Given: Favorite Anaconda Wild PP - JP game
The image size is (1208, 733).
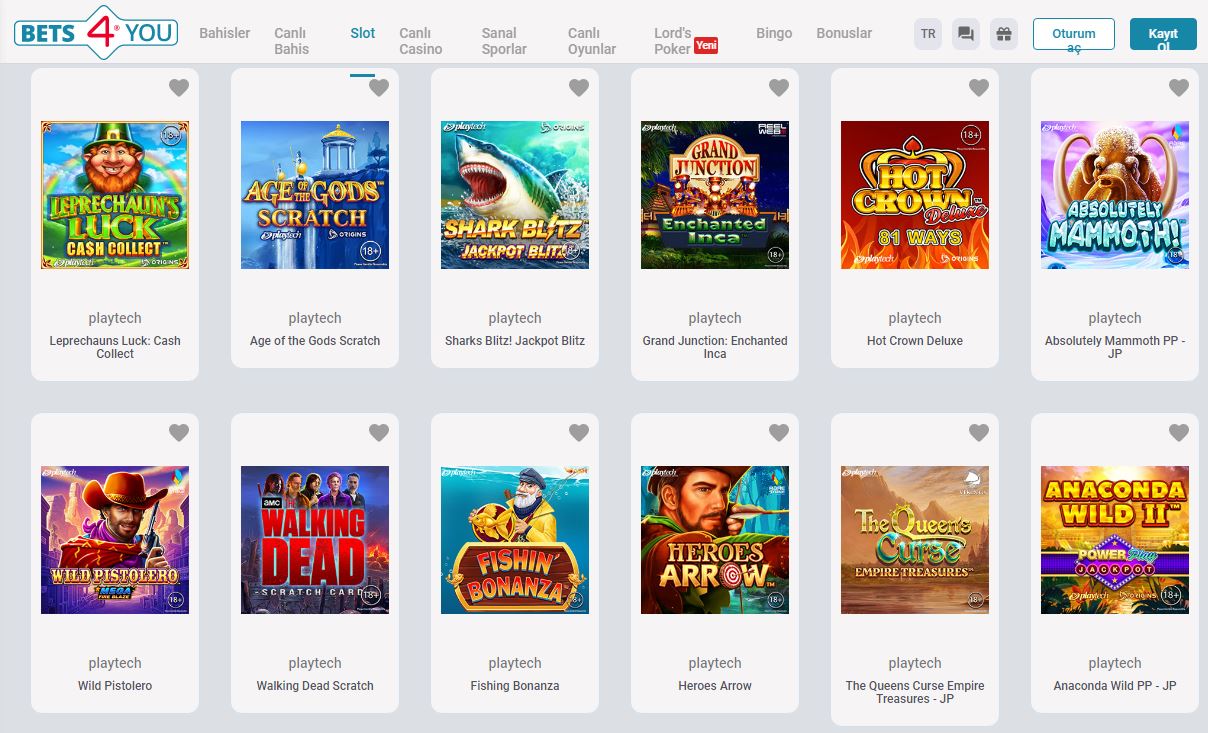Looking at the screenshot, I should coord(1179,433).
